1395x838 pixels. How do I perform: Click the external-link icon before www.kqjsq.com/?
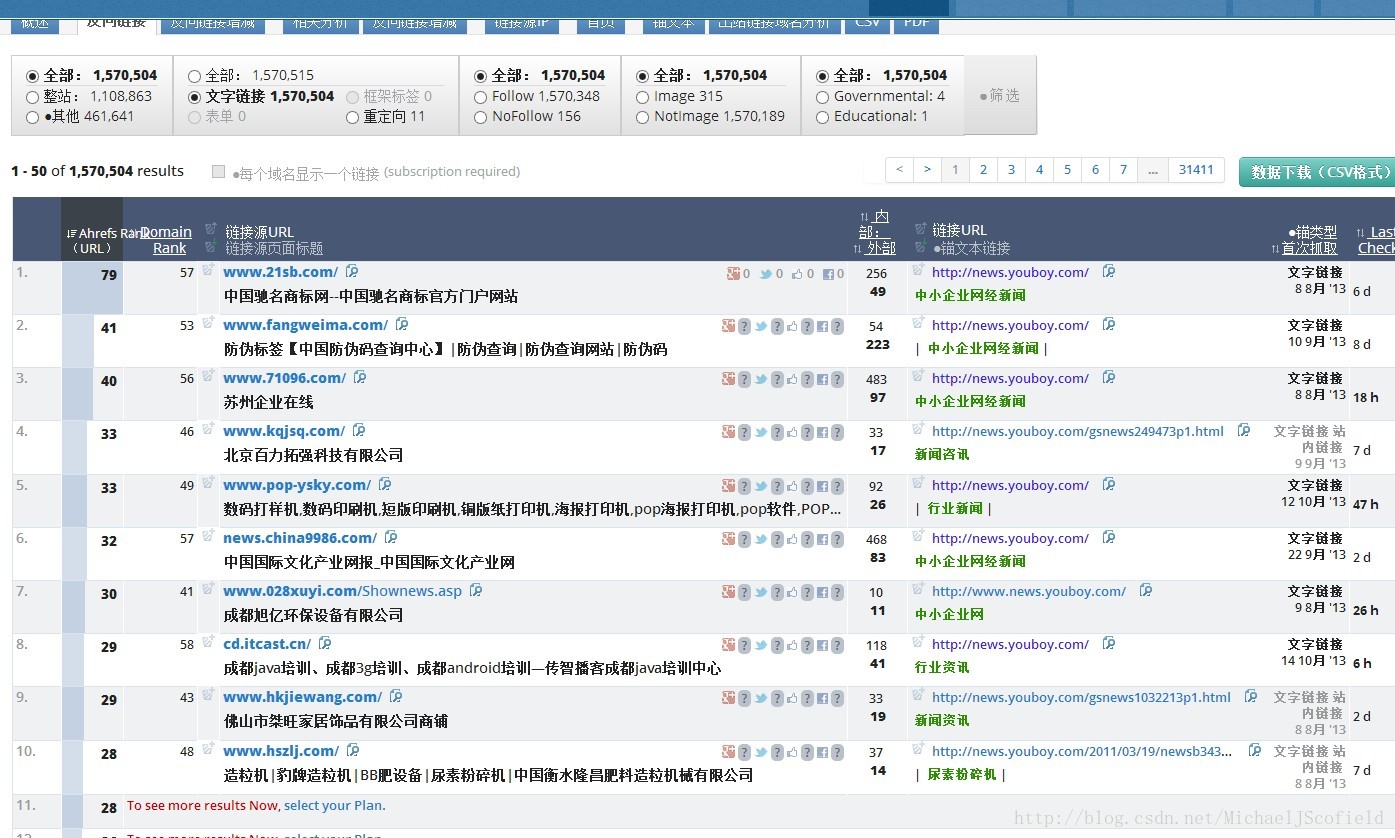(208, 429)
